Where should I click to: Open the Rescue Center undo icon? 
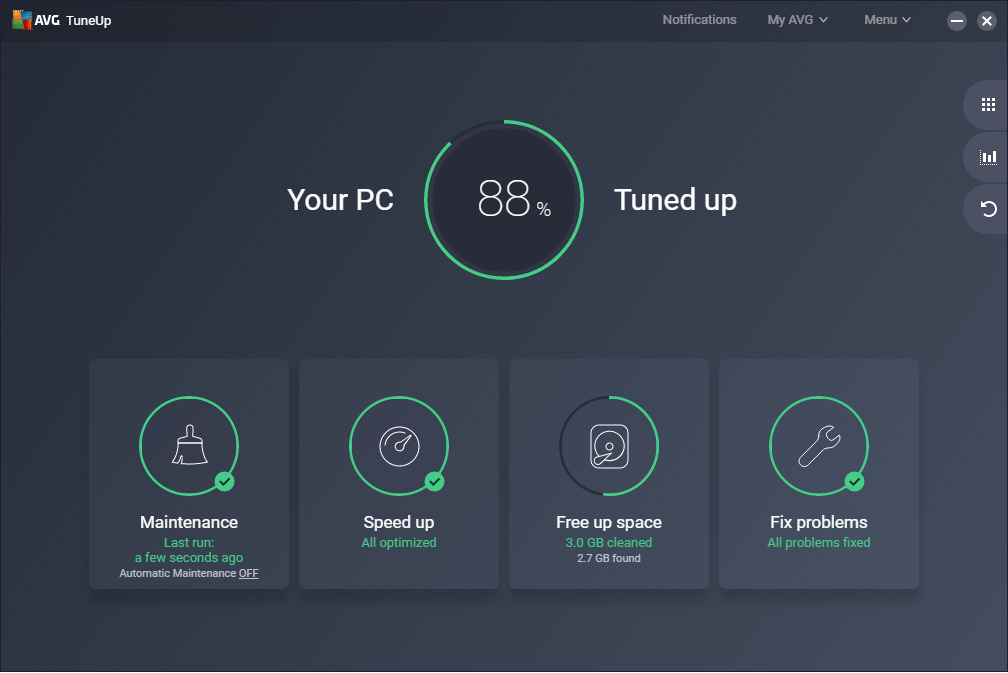pyautogui.click(x=988, y=208)
